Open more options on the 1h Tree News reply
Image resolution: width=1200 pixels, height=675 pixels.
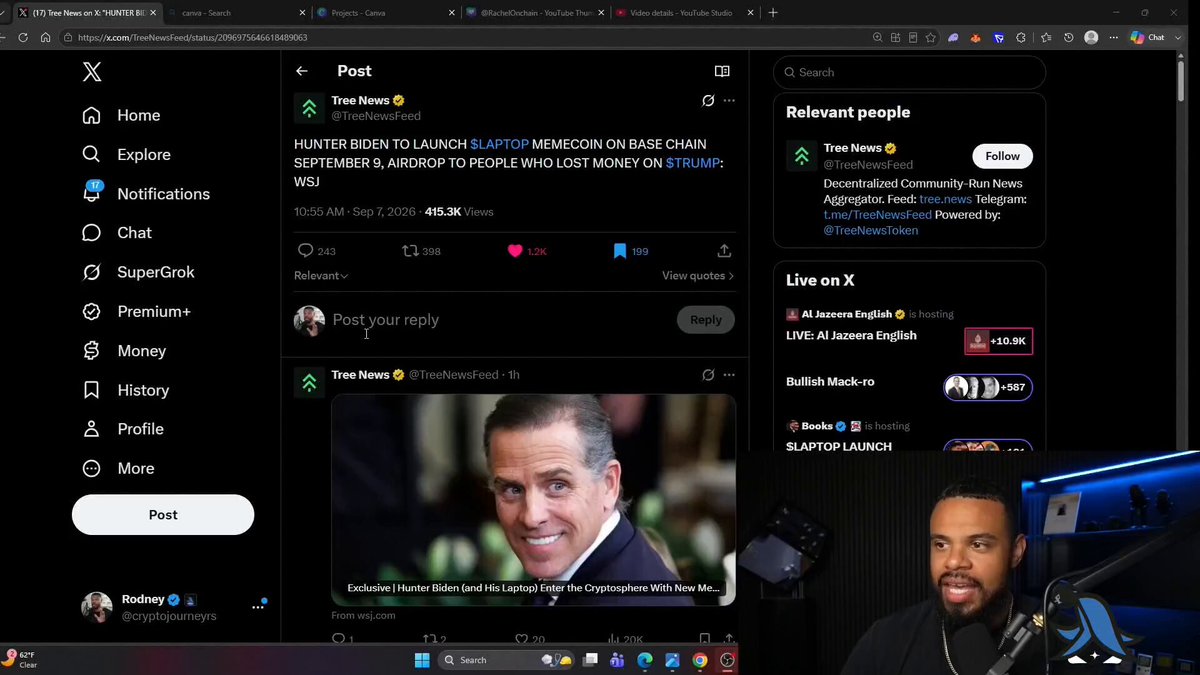coord(729,375)
